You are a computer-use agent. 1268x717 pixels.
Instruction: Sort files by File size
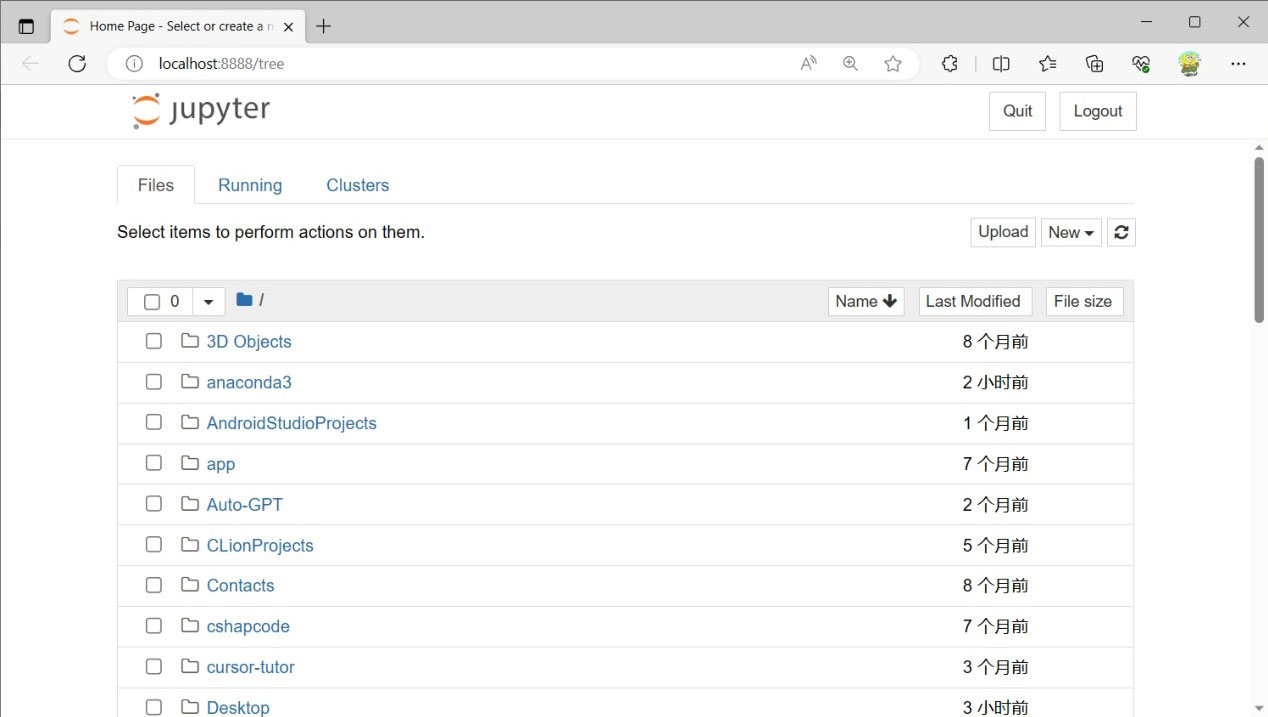coord(1084,301)
